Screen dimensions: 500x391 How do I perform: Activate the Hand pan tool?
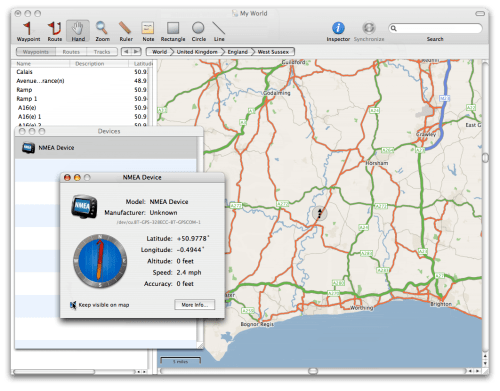(78, 31)
